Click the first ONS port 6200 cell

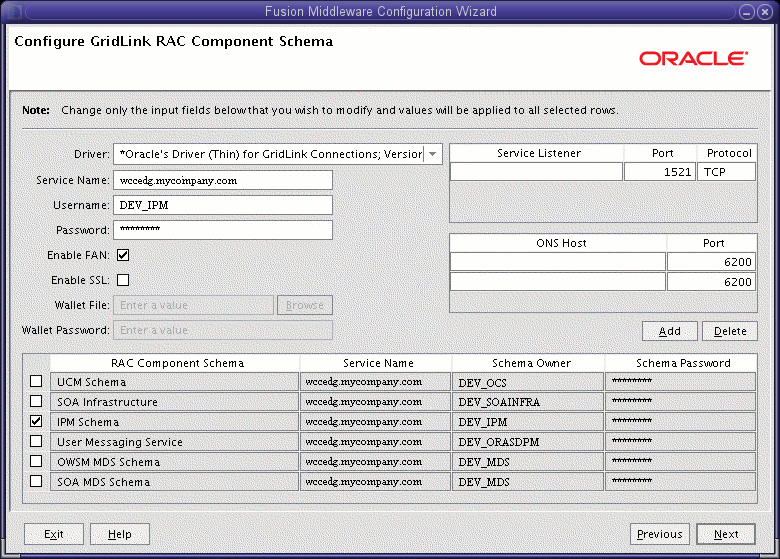click(711, 262)
